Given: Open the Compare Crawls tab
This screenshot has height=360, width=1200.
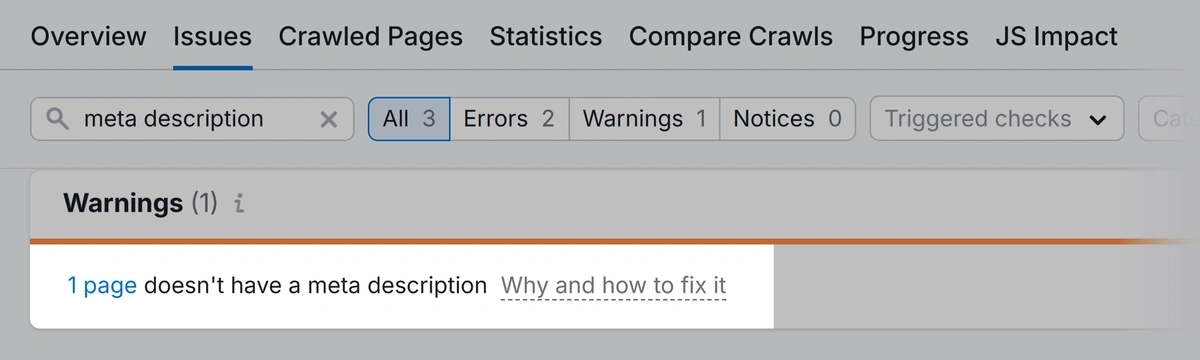Looking at the screenshot, I should (731, 37).
